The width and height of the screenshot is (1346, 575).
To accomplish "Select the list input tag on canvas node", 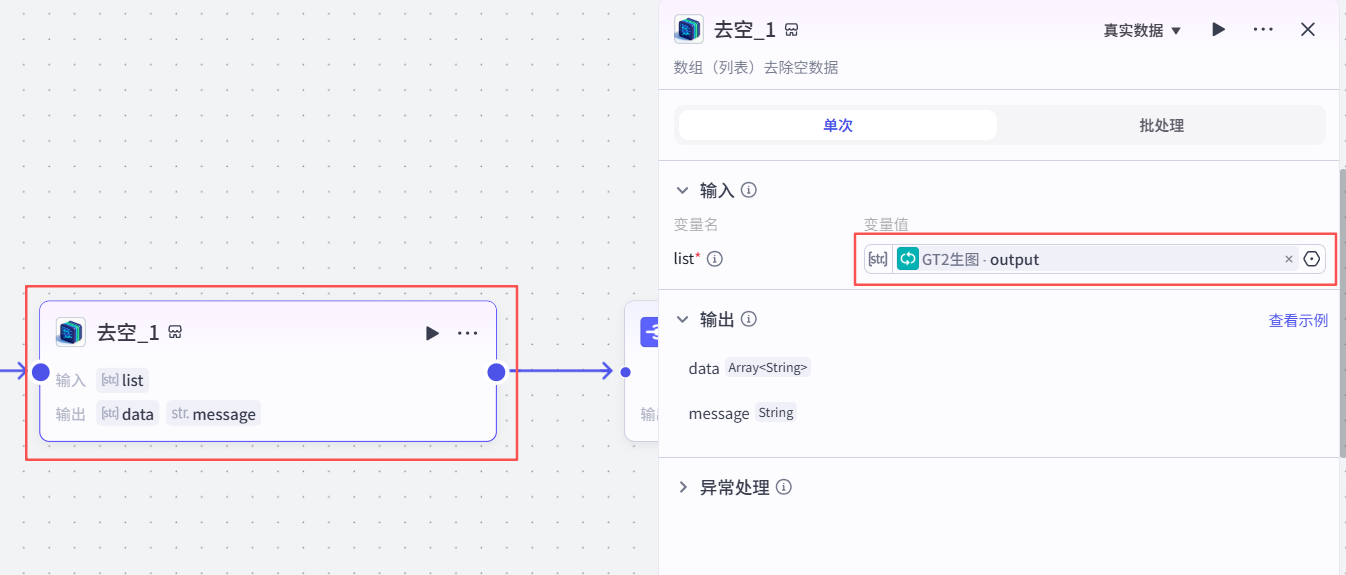I will point(122,380).
